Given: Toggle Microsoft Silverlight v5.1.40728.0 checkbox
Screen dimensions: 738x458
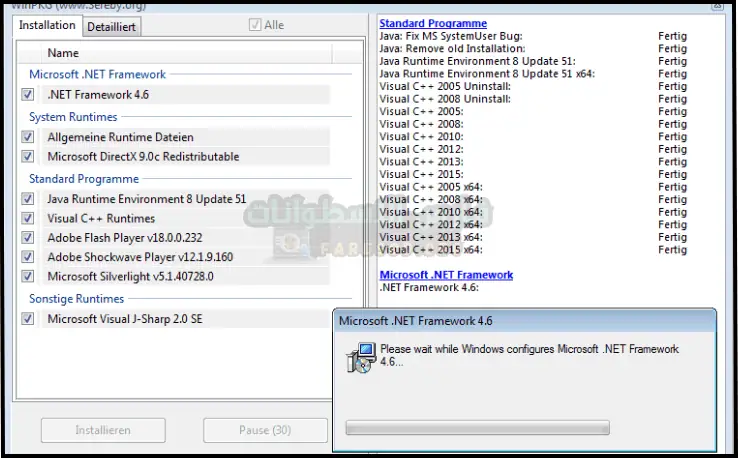Looking at the screenshot, I should [28, 276].
